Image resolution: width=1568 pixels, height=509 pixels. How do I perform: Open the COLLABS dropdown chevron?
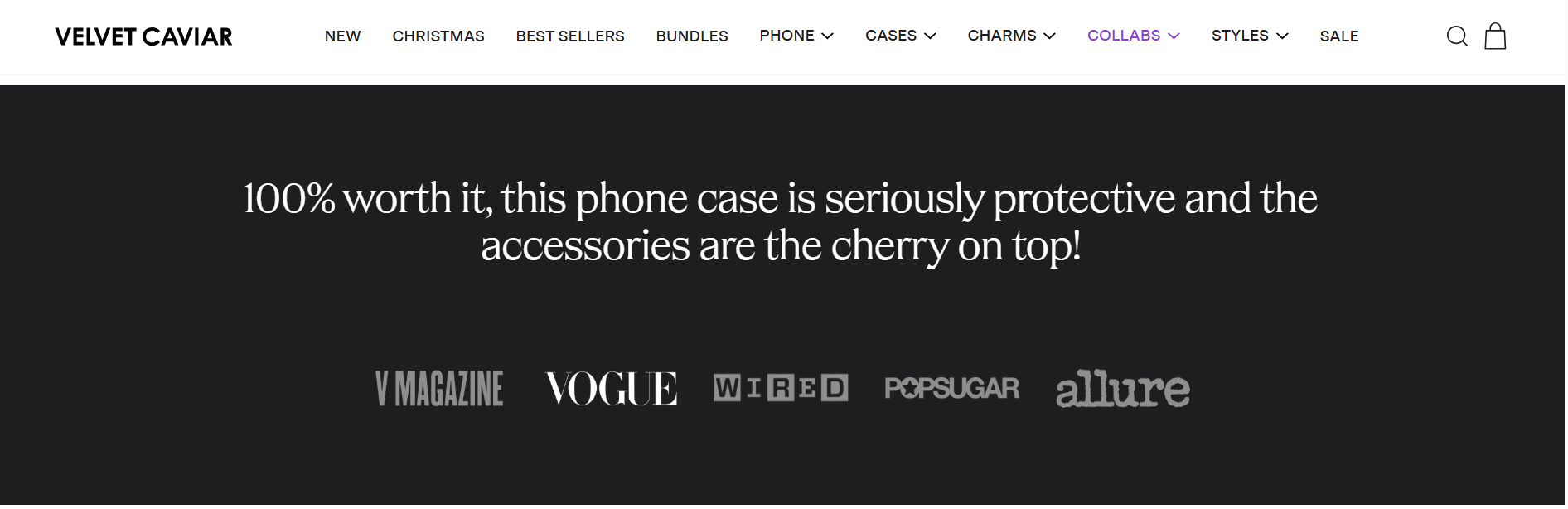1174,36
